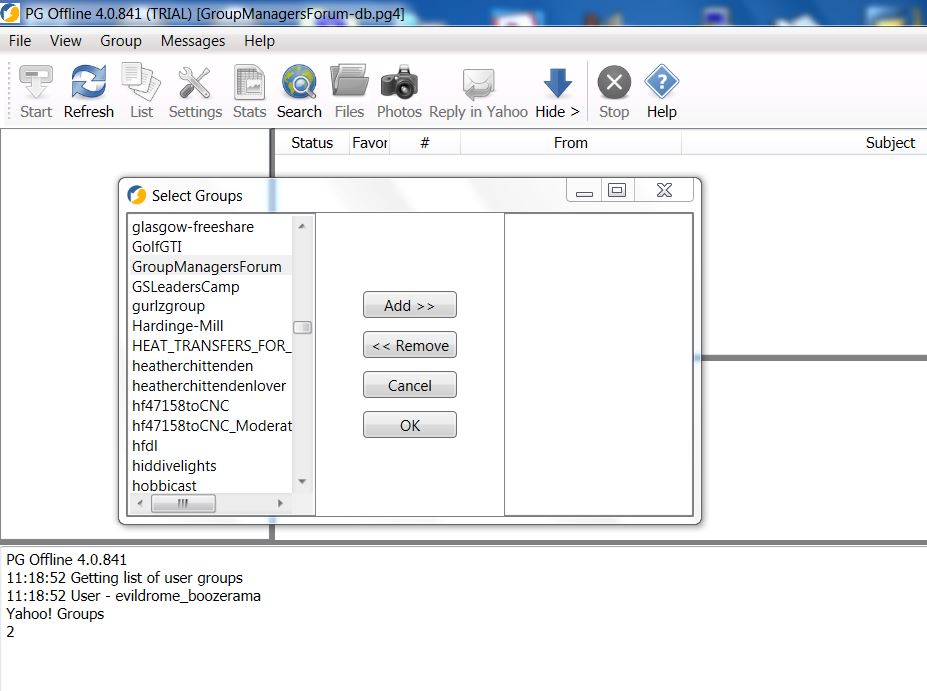Select gurlzgroup in the group list
Viewport: 927px width, 691px height.
click(210, 306)
